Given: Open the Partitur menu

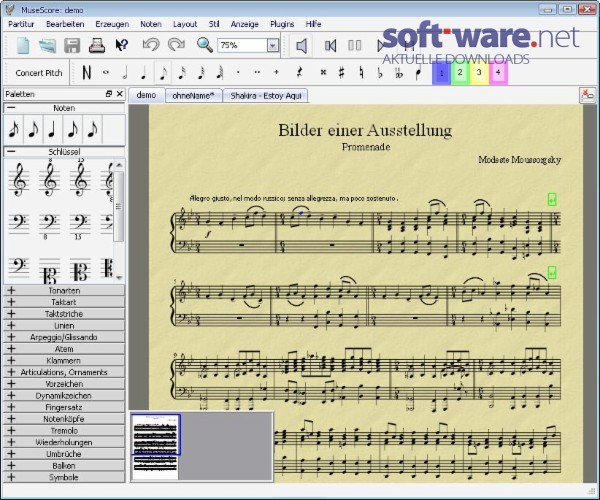Looking at the screenshot, I should [x=21, y=24].
